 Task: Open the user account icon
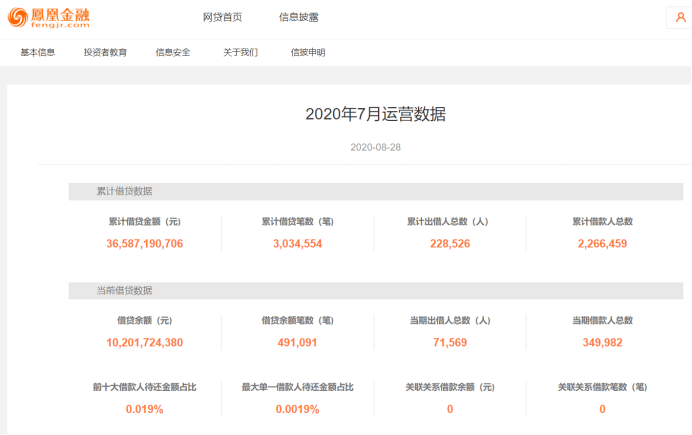pos(680,18)
